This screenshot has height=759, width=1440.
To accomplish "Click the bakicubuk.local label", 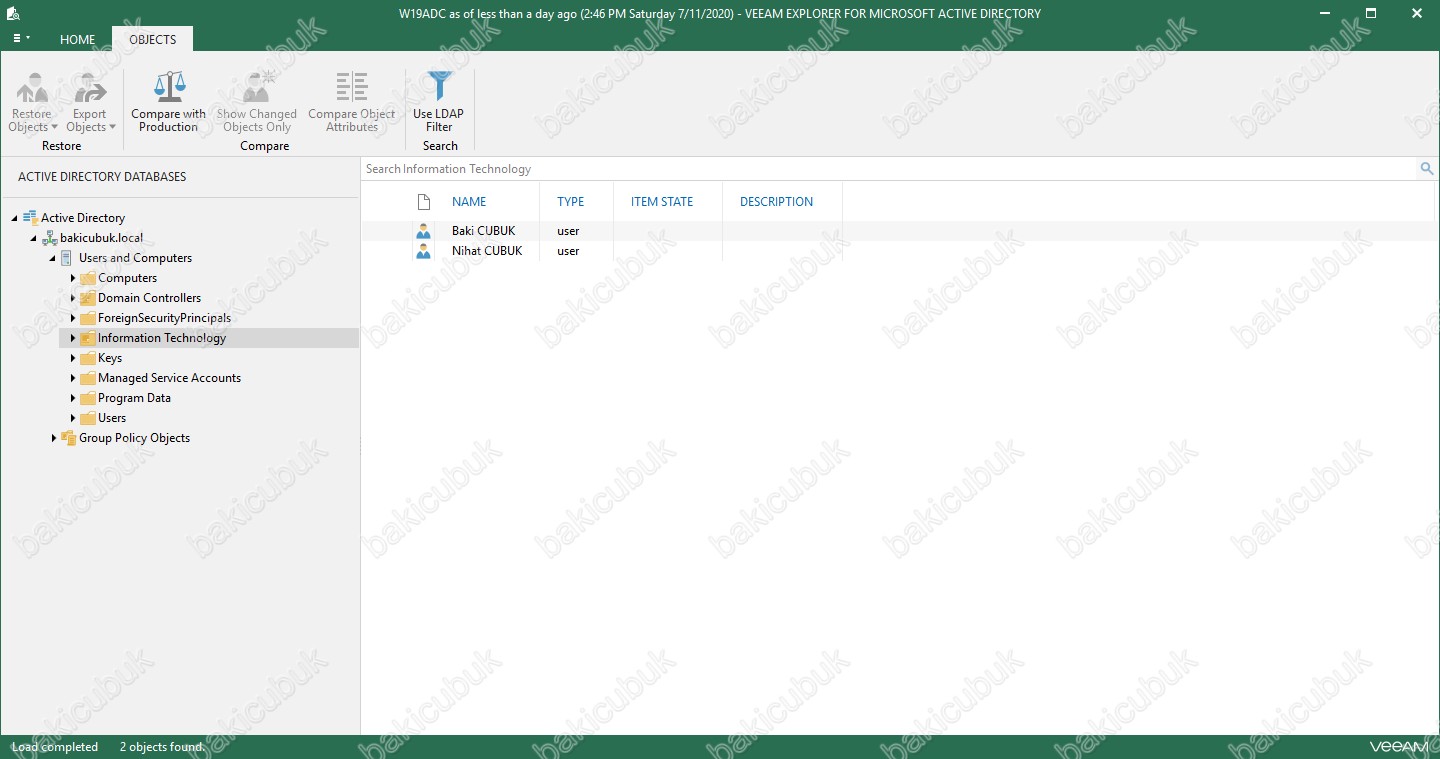I will (x=102, y=238).
